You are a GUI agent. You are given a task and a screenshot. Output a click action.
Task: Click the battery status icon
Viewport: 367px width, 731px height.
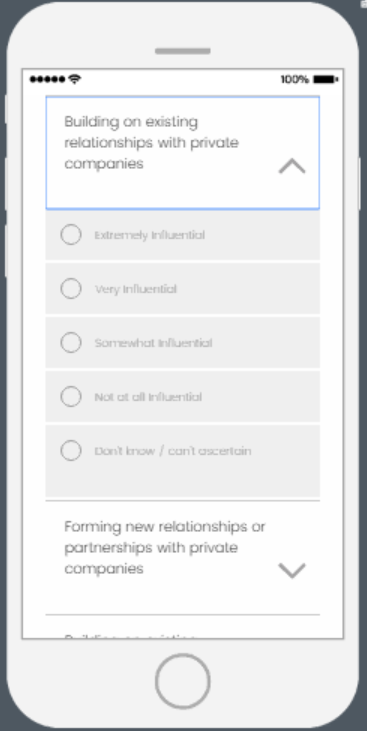pos(326,79)
